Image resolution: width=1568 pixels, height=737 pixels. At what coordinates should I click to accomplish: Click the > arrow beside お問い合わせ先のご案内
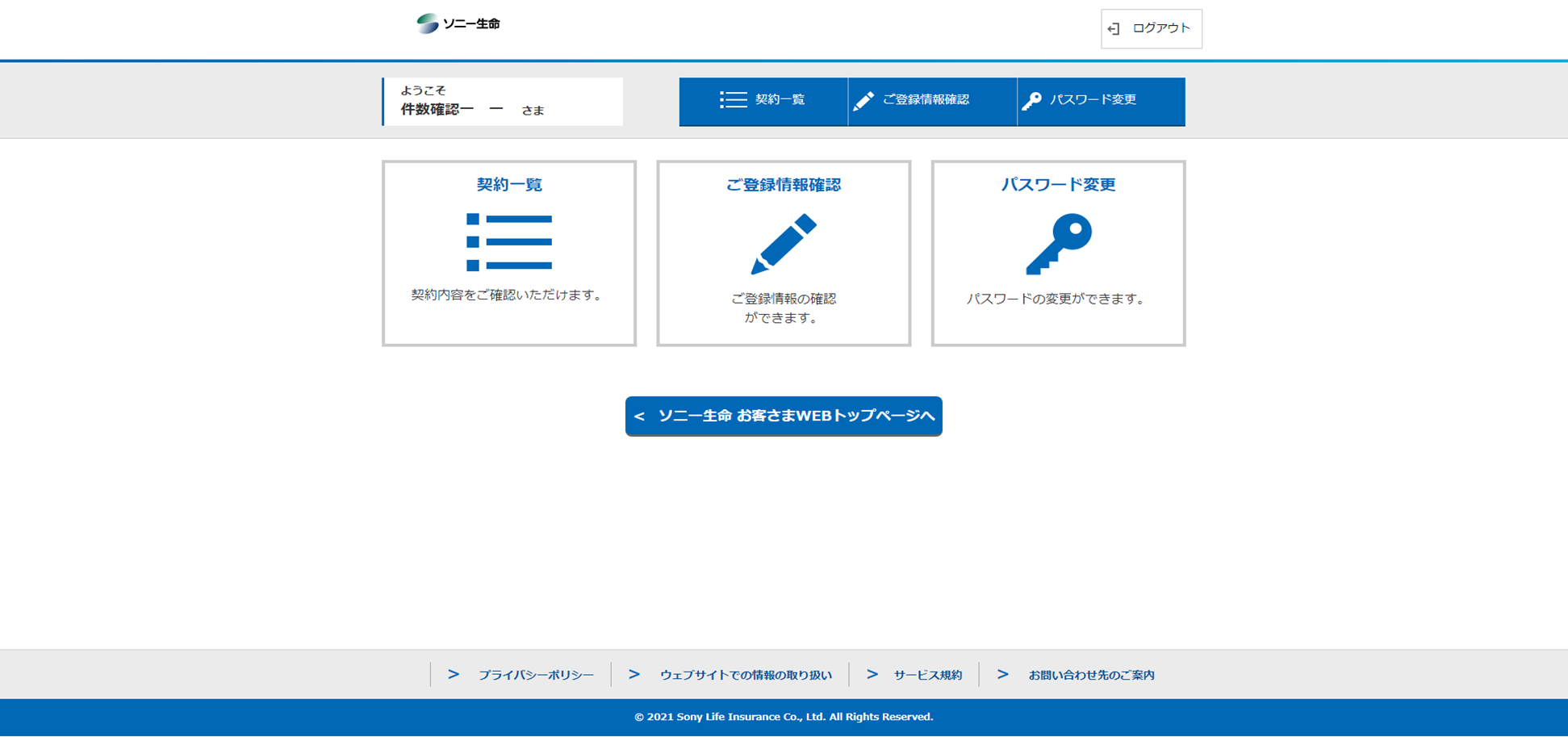pos(1003,674)
